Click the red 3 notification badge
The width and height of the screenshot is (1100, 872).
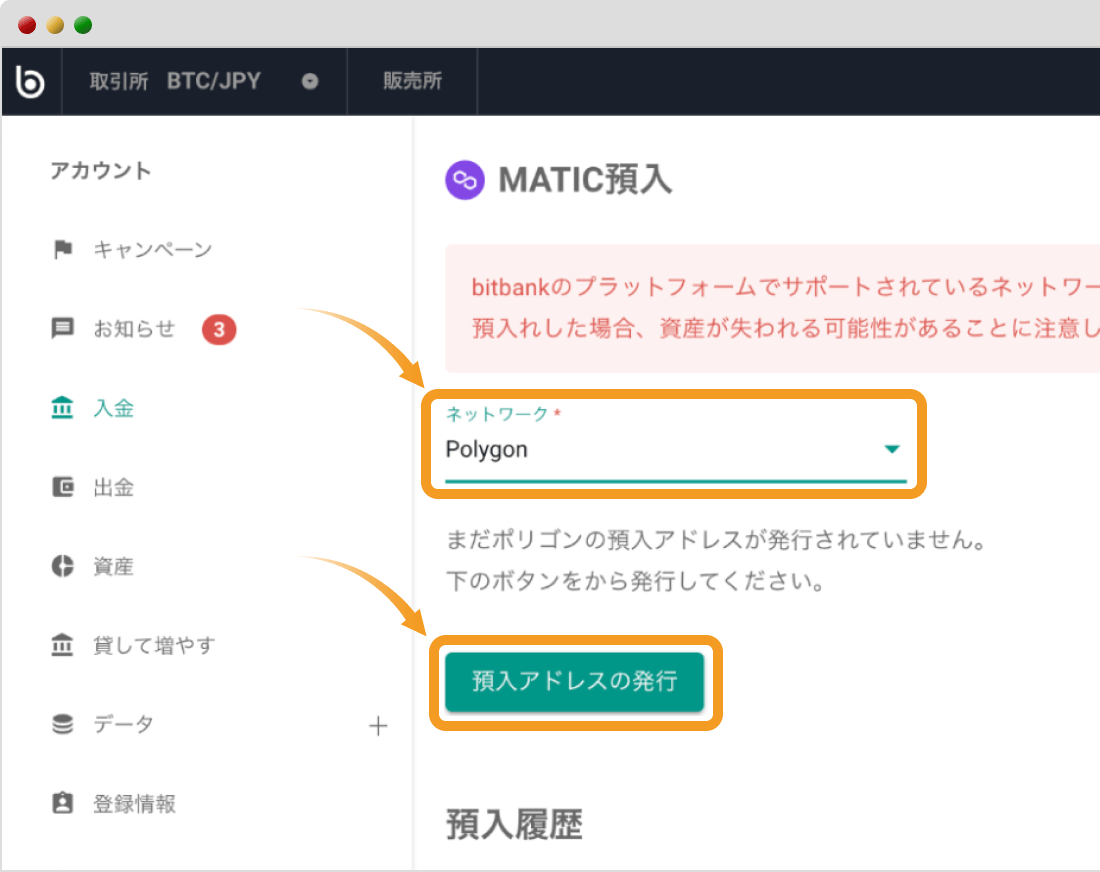coord(219,329)
